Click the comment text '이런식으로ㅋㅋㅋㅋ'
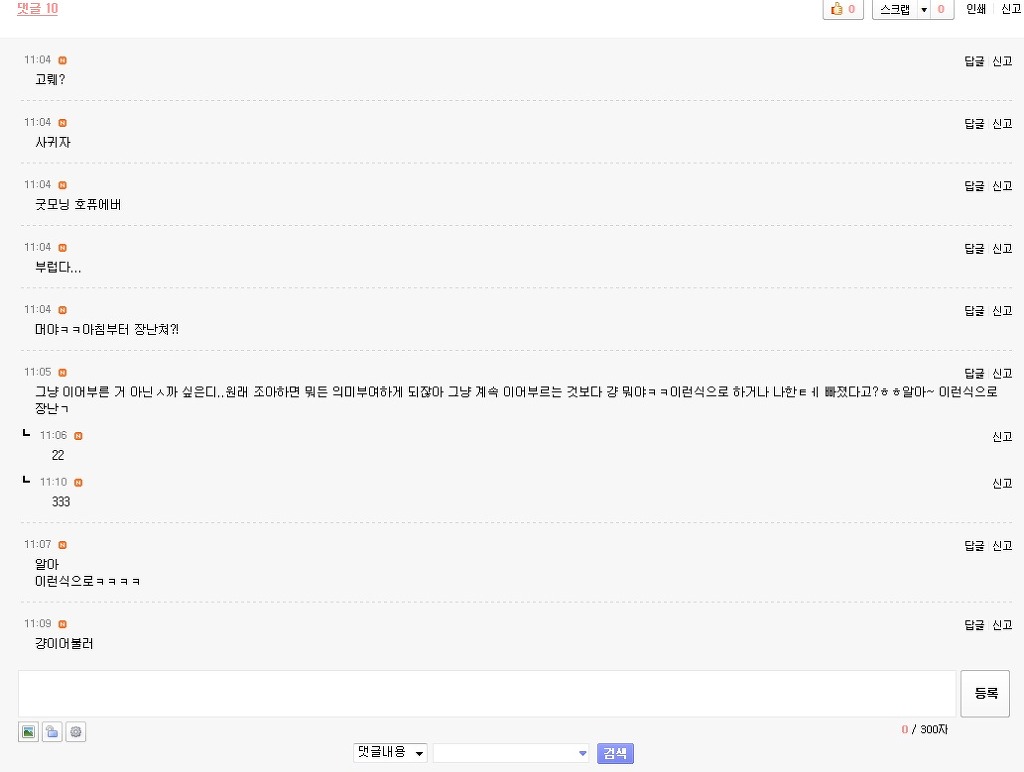 [x=88, y=581]
